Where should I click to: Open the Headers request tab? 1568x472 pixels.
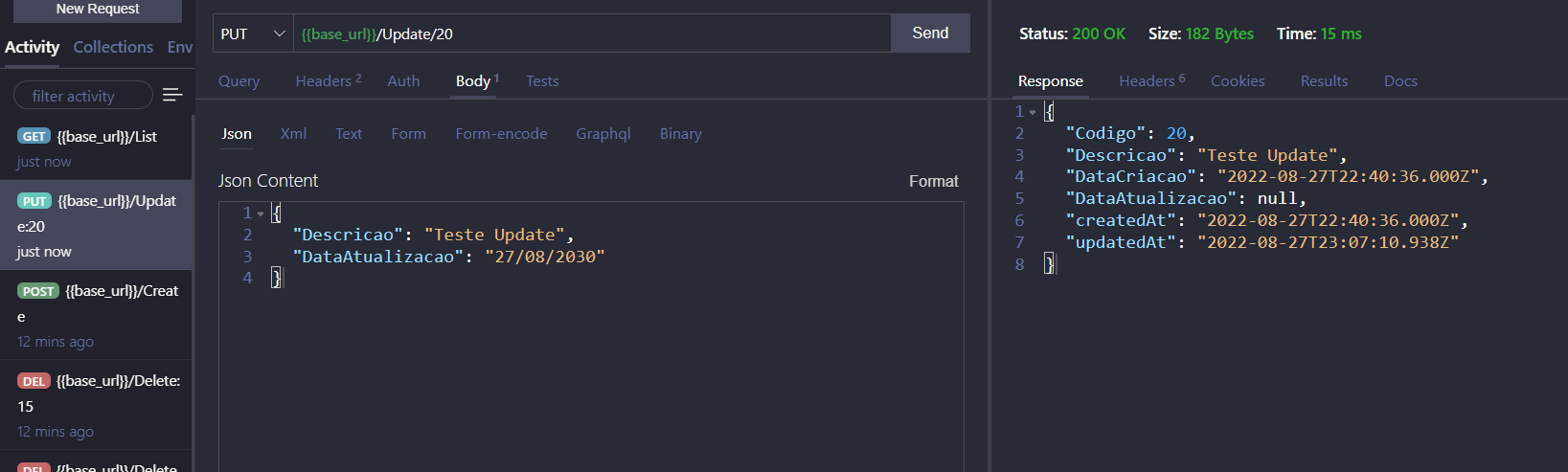(x=329, y=81)
